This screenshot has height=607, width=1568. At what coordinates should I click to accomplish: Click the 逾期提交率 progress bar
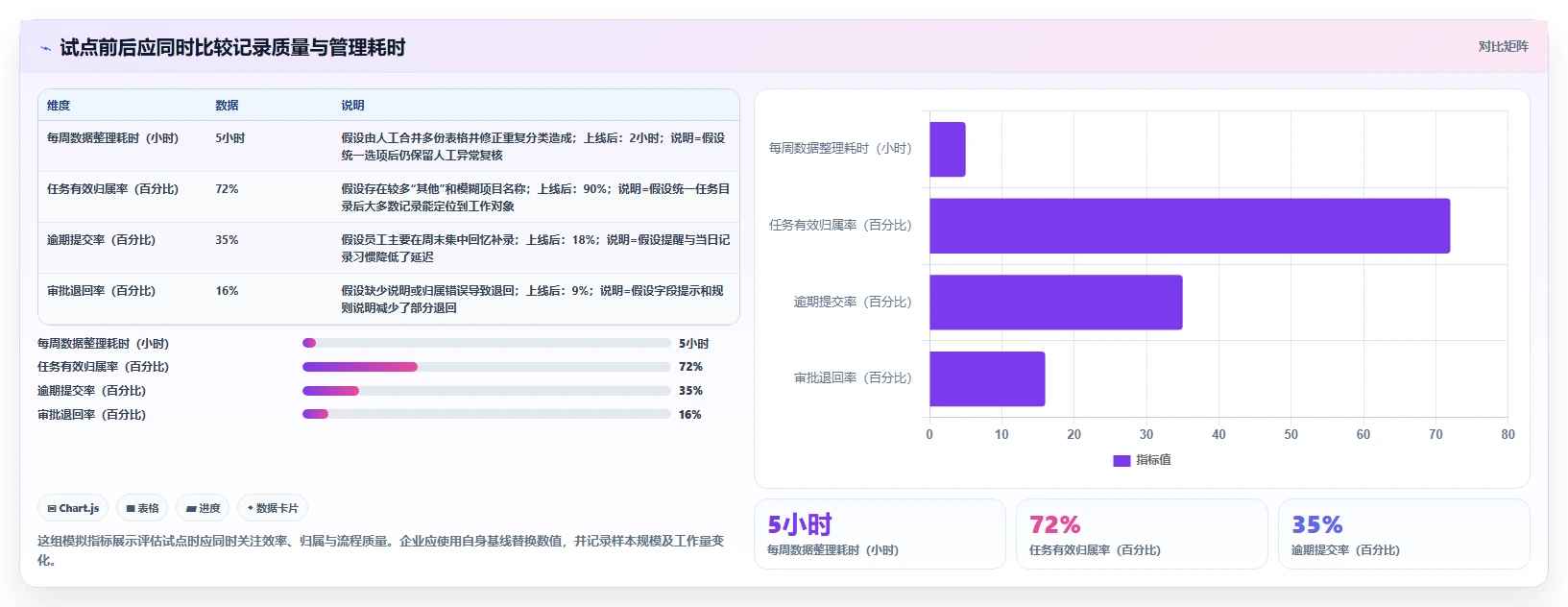point(486,391)
